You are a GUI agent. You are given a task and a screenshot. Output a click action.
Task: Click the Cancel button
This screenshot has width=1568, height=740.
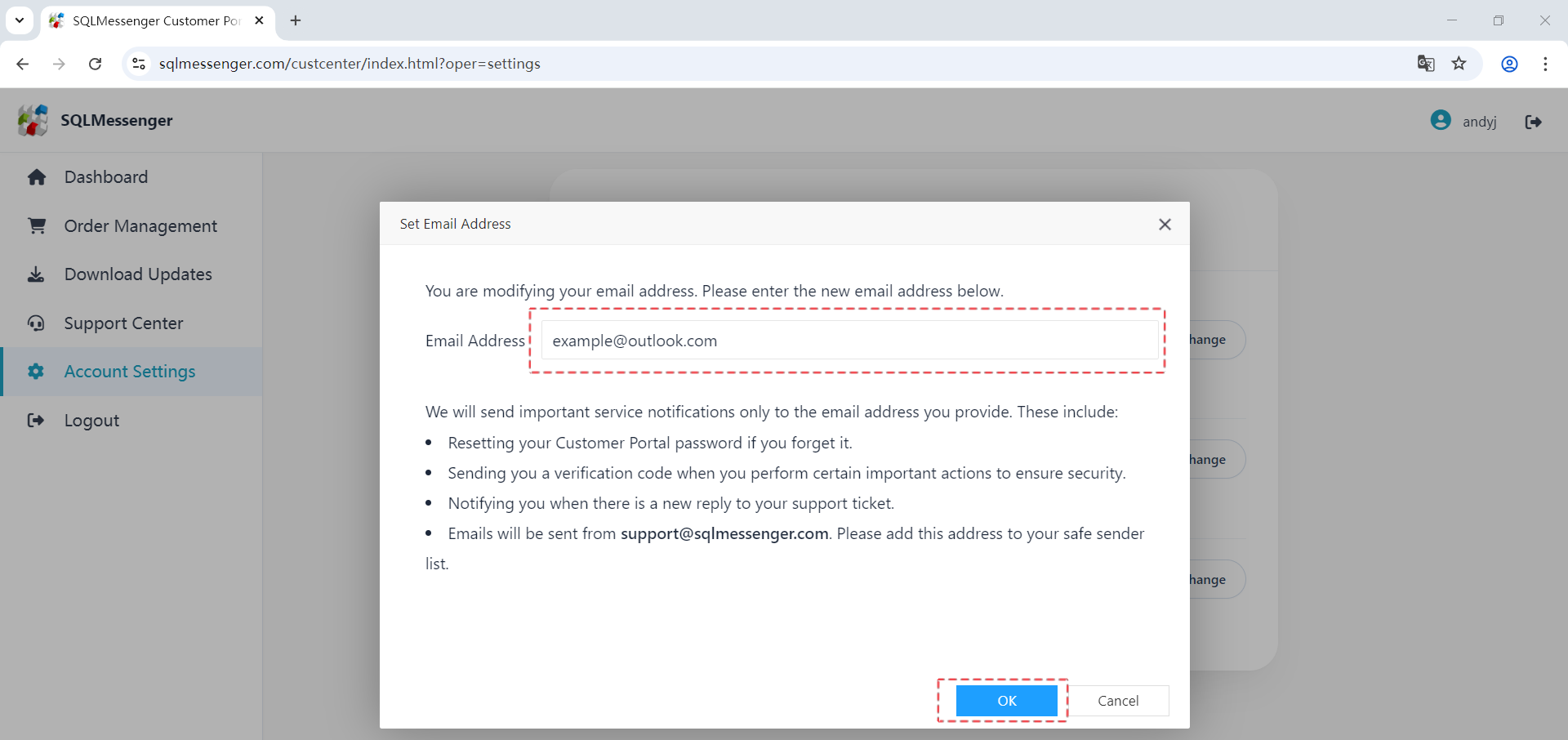point(1118,701)
